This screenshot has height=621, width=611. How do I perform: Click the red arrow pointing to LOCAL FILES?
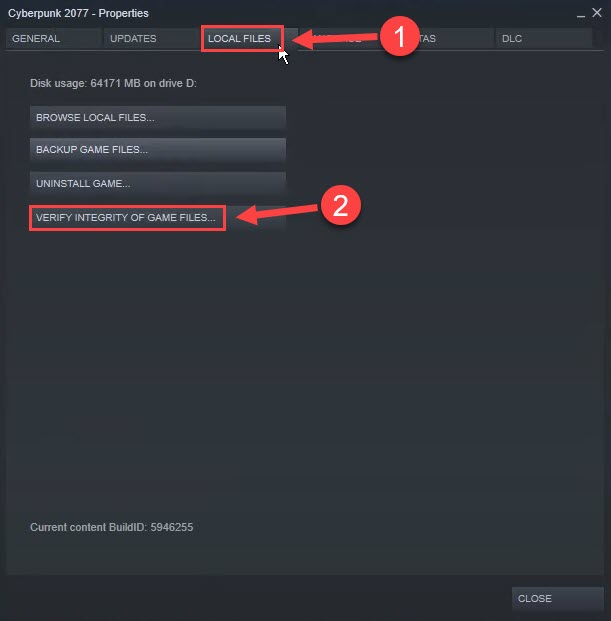336,39
